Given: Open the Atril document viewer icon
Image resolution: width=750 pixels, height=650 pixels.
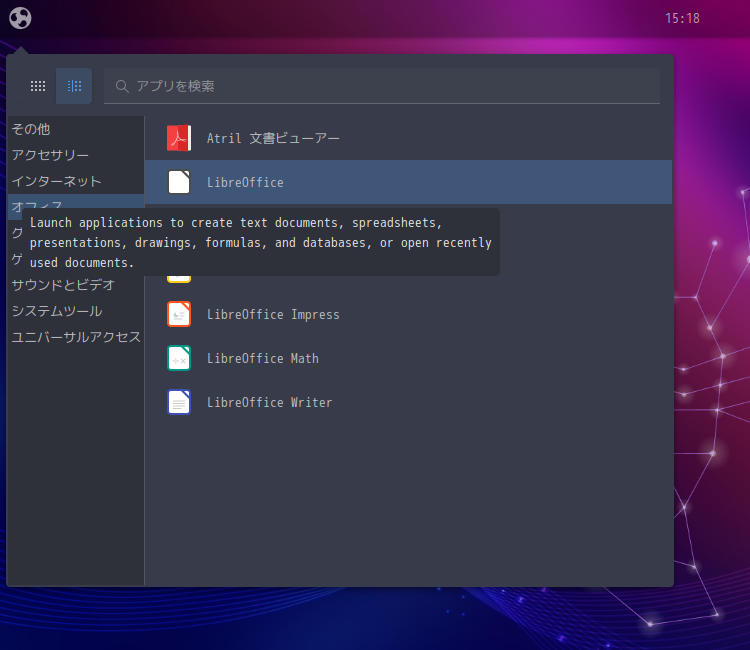Looking at the screenshot, I should [x=179, y=138].
